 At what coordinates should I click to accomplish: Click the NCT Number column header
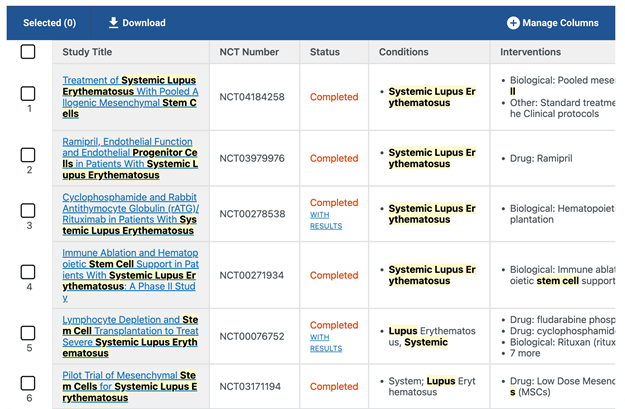[249, 52]
